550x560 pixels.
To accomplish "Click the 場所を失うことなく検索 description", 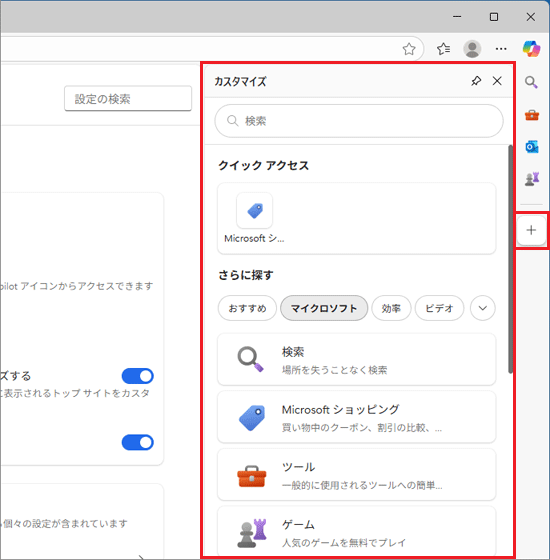I will click(x=334, y=370).
